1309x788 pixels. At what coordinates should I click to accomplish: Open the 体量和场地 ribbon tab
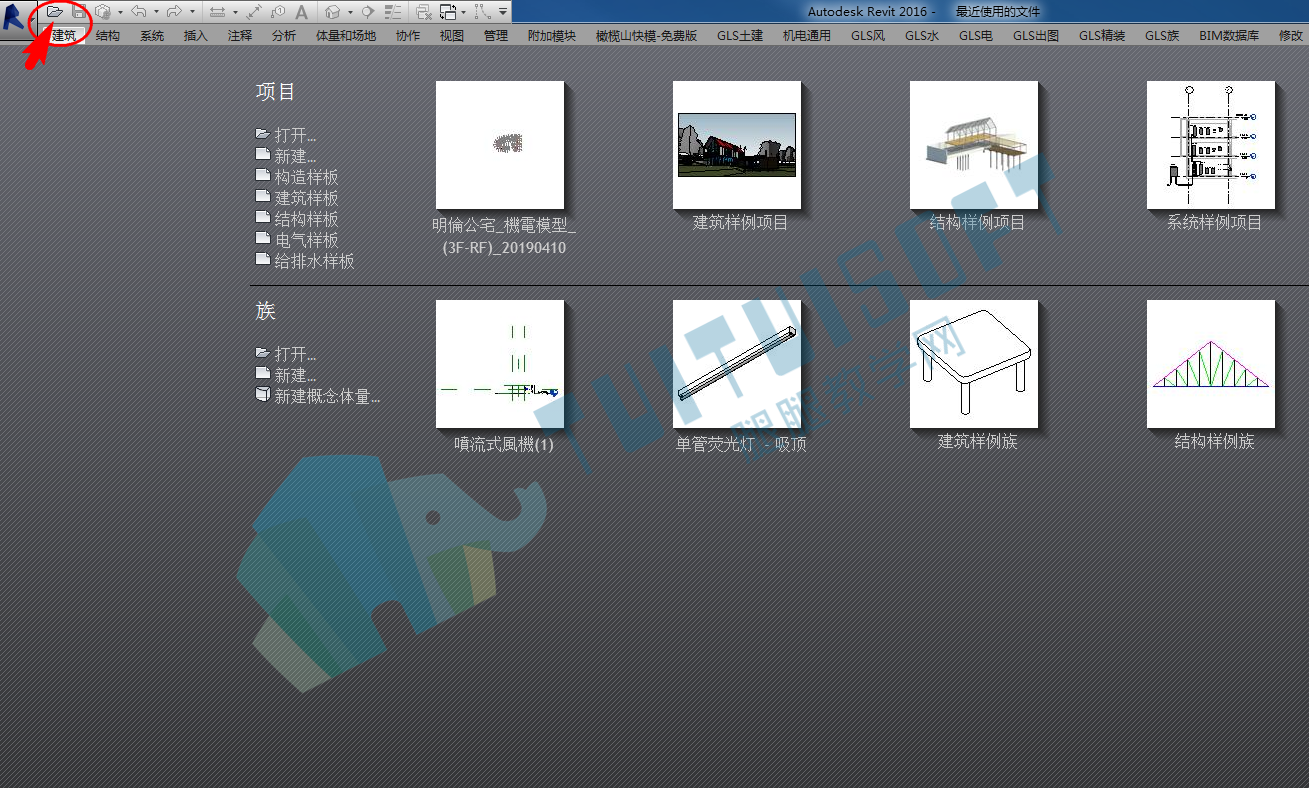click(x=346, y=35)
